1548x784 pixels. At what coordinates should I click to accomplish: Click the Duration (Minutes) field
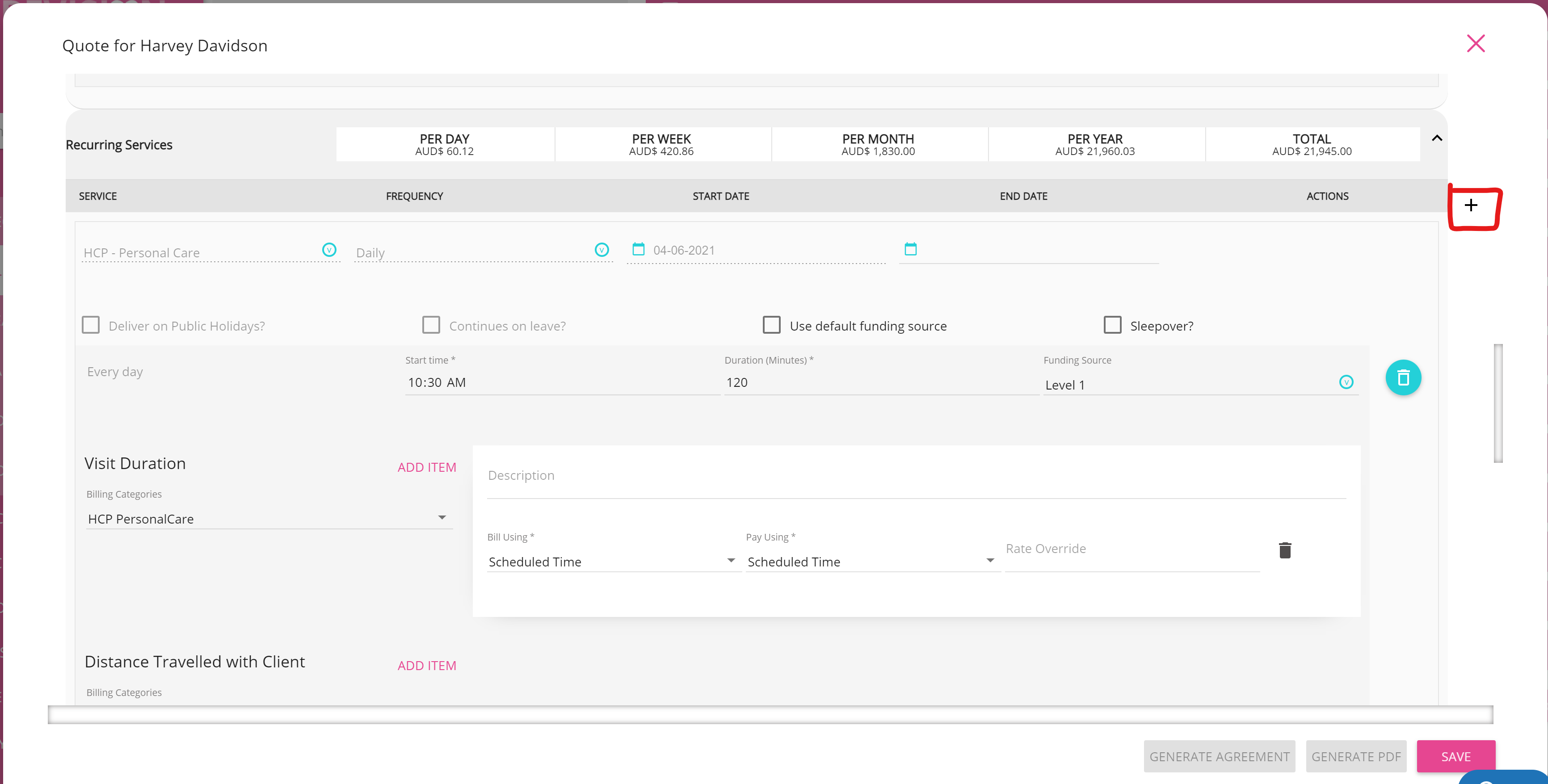coord(882,383)
